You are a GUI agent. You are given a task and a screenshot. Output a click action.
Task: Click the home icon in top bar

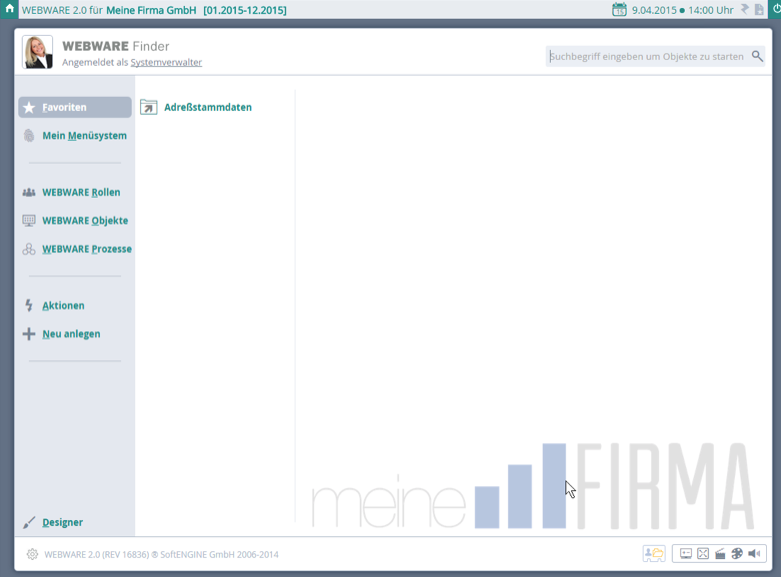point(9,9)
